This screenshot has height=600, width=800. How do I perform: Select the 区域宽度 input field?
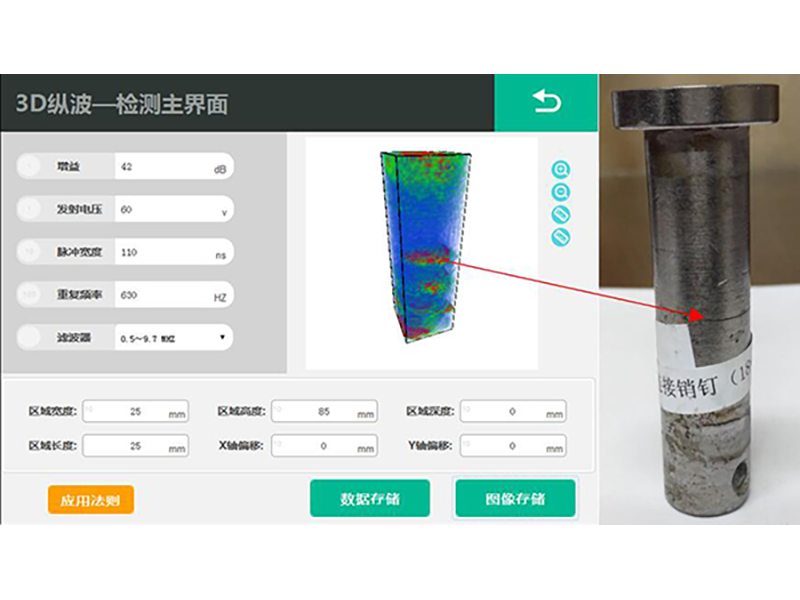(x=135, y=411)
